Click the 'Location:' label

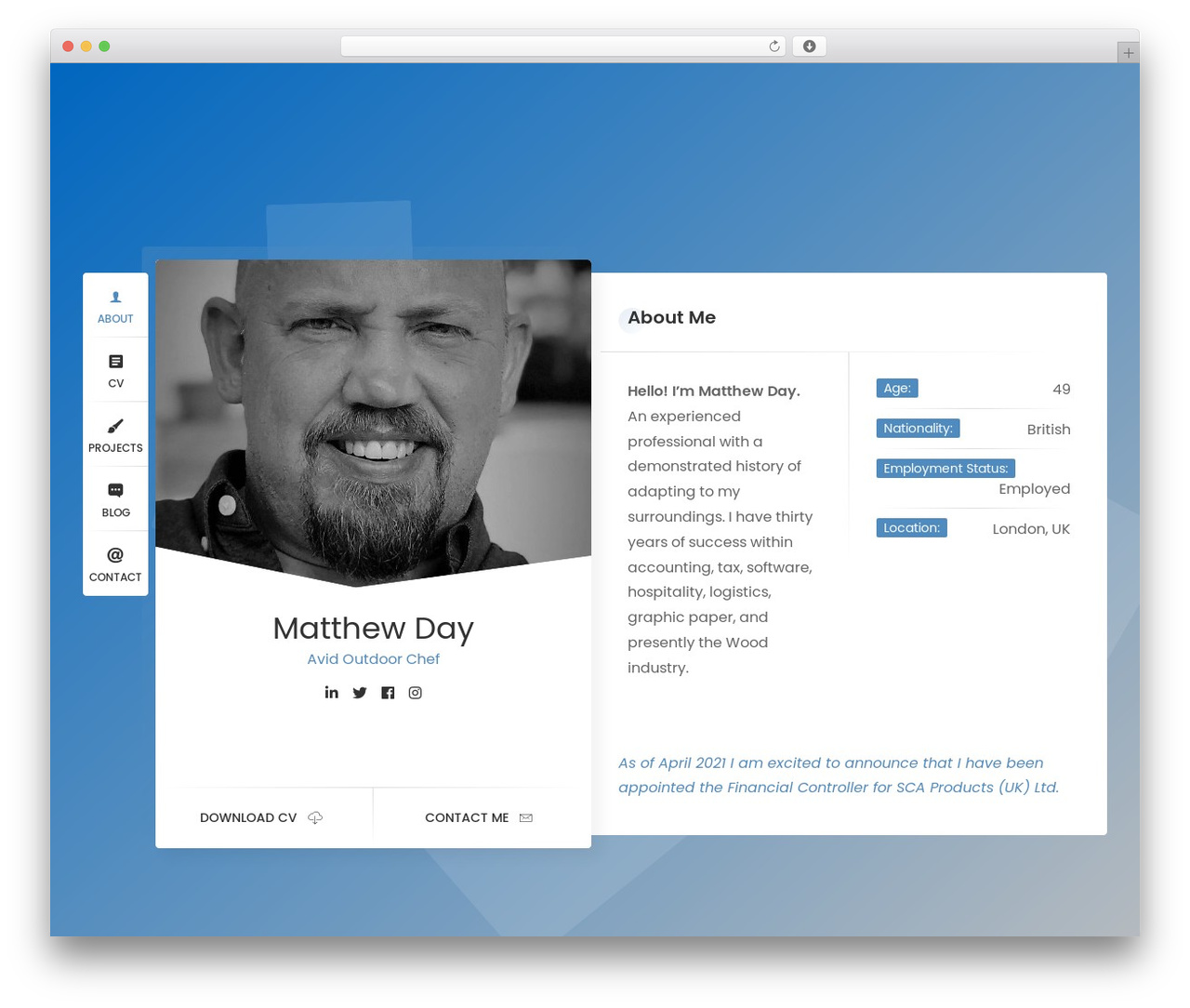pos(911,528)
